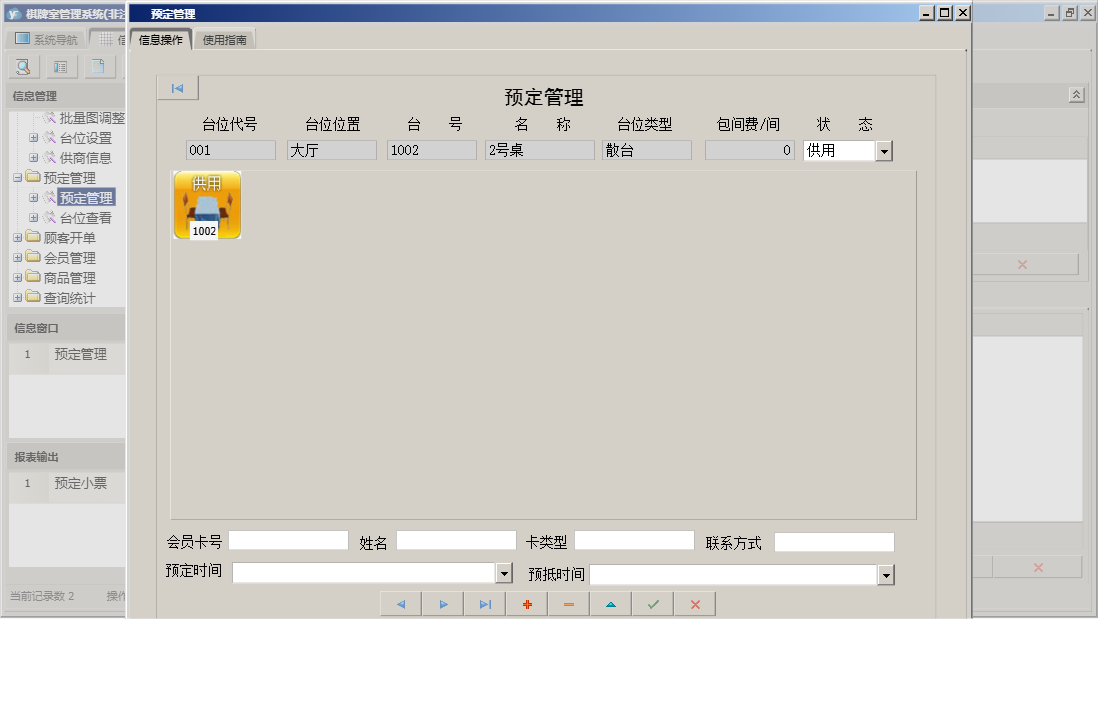1098x705 pixels.
Task: Click the back arrow icon above 预定管理 title
Action: (177, 87)
